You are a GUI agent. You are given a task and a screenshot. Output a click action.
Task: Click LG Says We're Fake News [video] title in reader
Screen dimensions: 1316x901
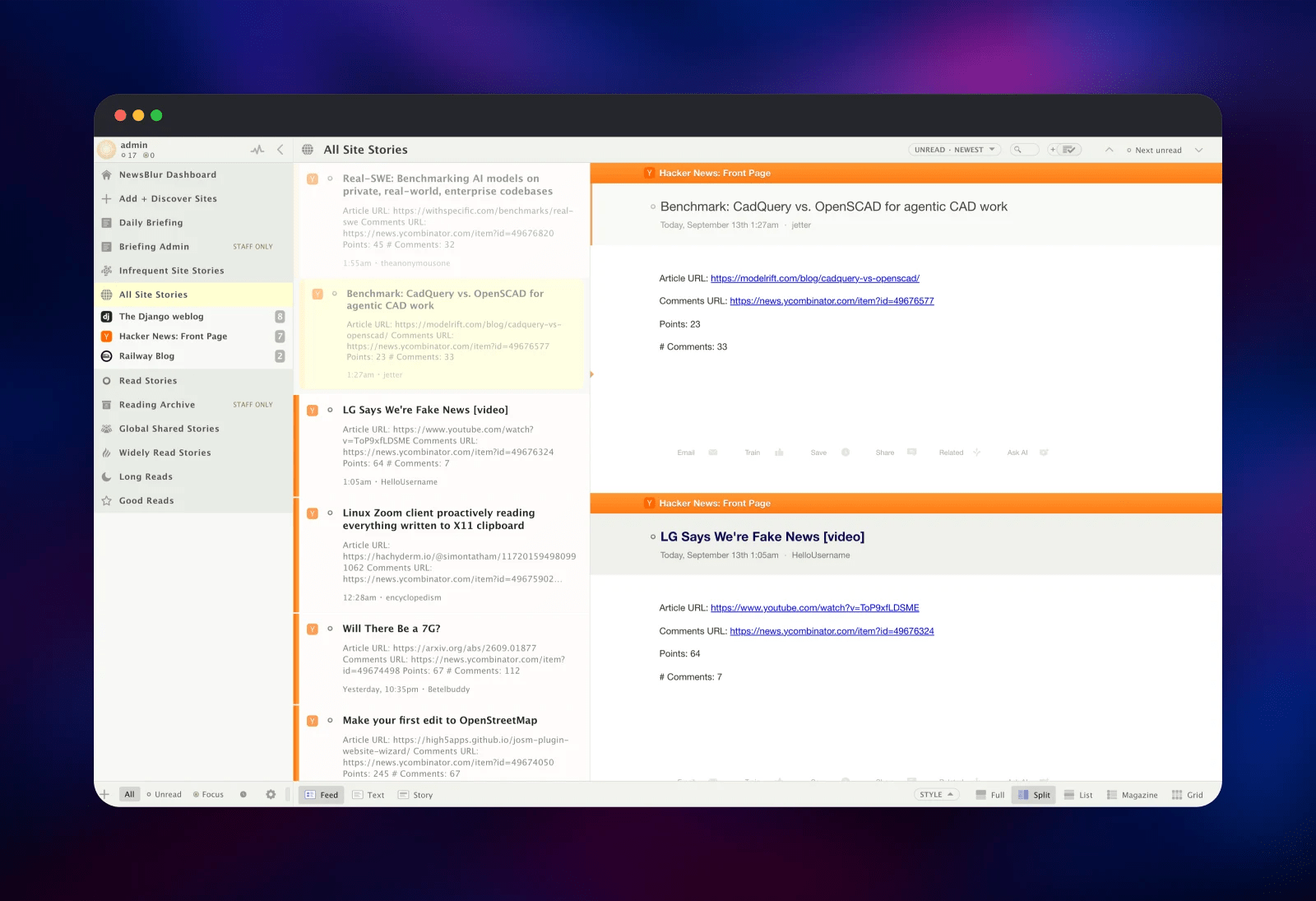pyautogui.click(x=762, y=536)
